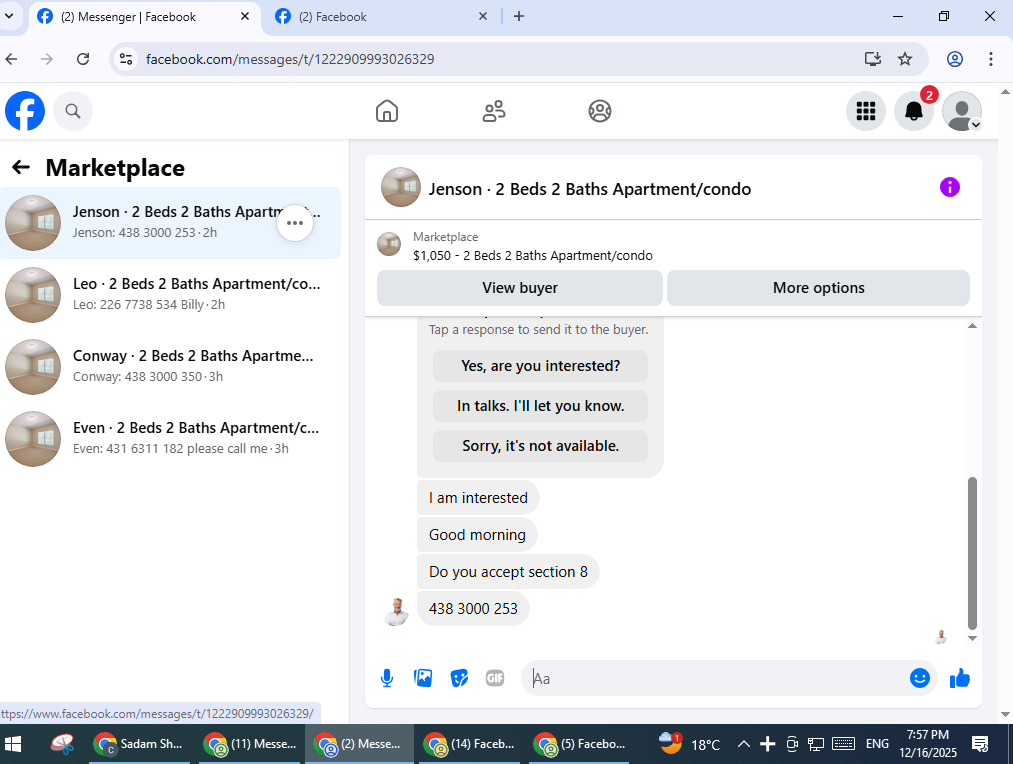Record a voice clip with microphone
The width and height of the screenshot is (1013, 764).
387,678
